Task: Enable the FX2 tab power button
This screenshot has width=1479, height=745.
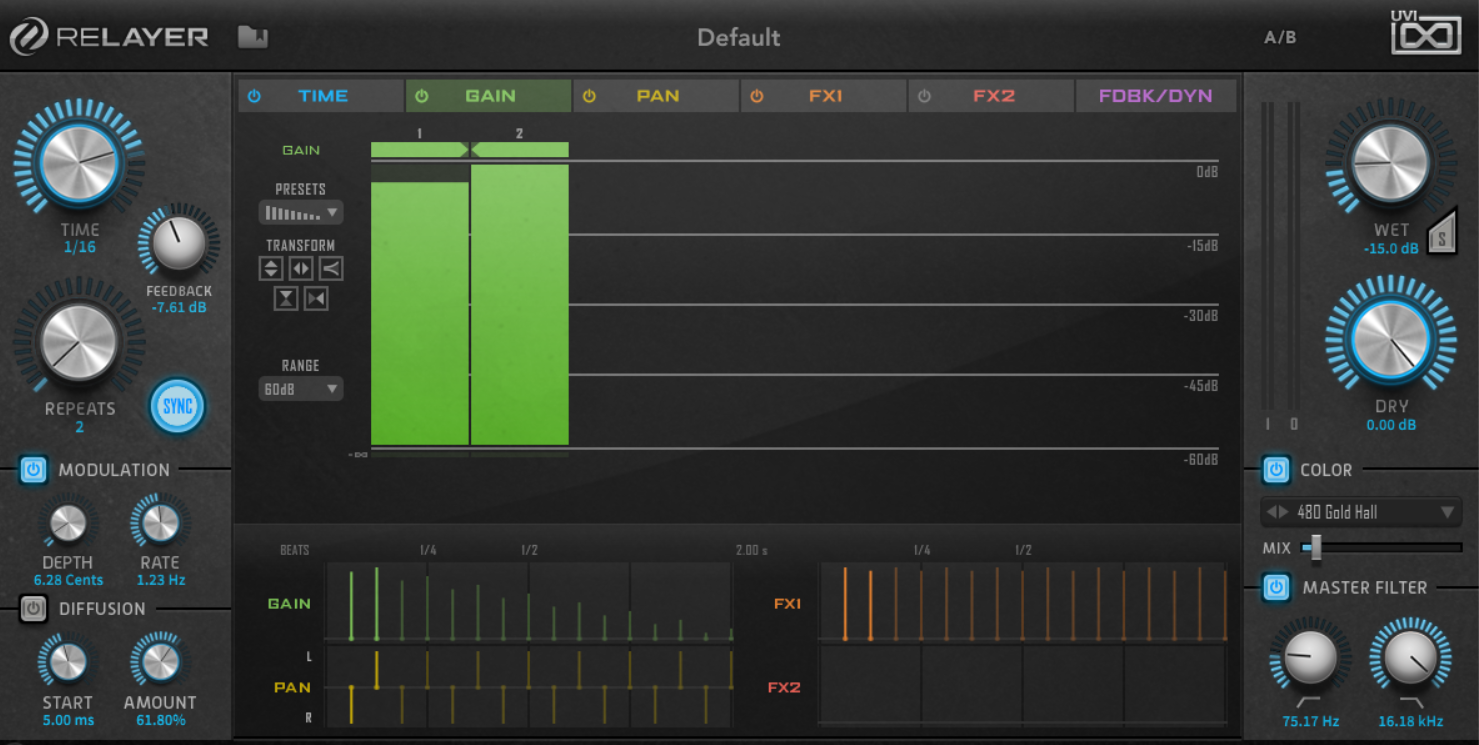Action: pos(925,96)
